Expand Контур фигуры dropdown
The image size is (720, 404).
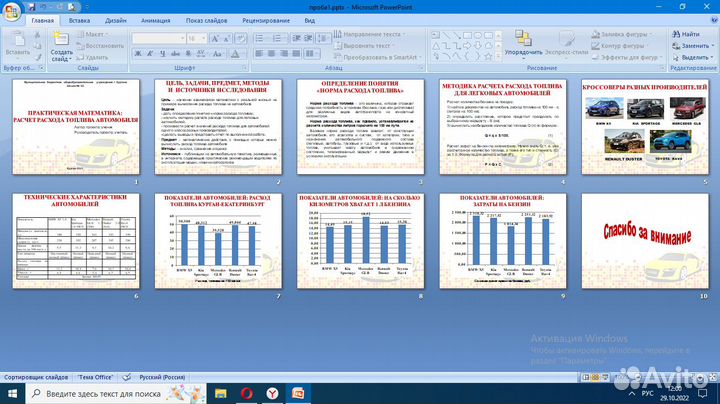[x=620, y=46]
